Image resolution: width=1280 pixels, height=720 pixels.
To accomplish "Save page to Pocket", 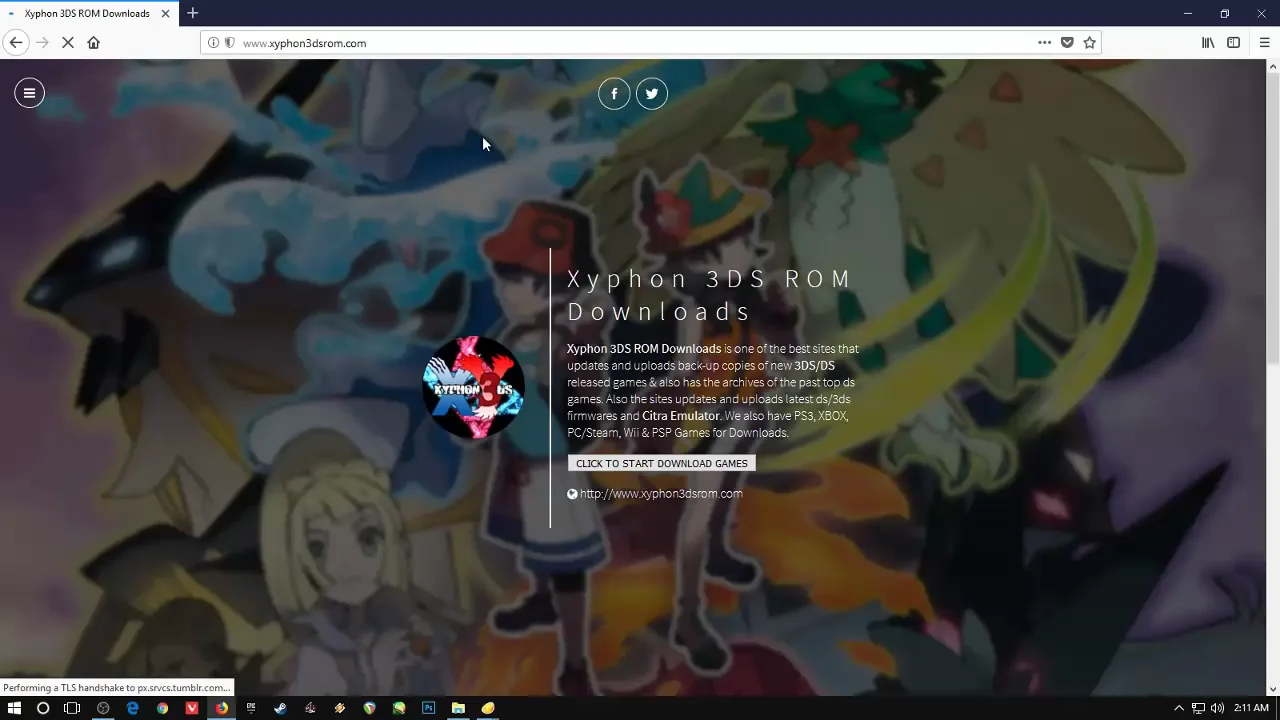I will pos(1067,43).
